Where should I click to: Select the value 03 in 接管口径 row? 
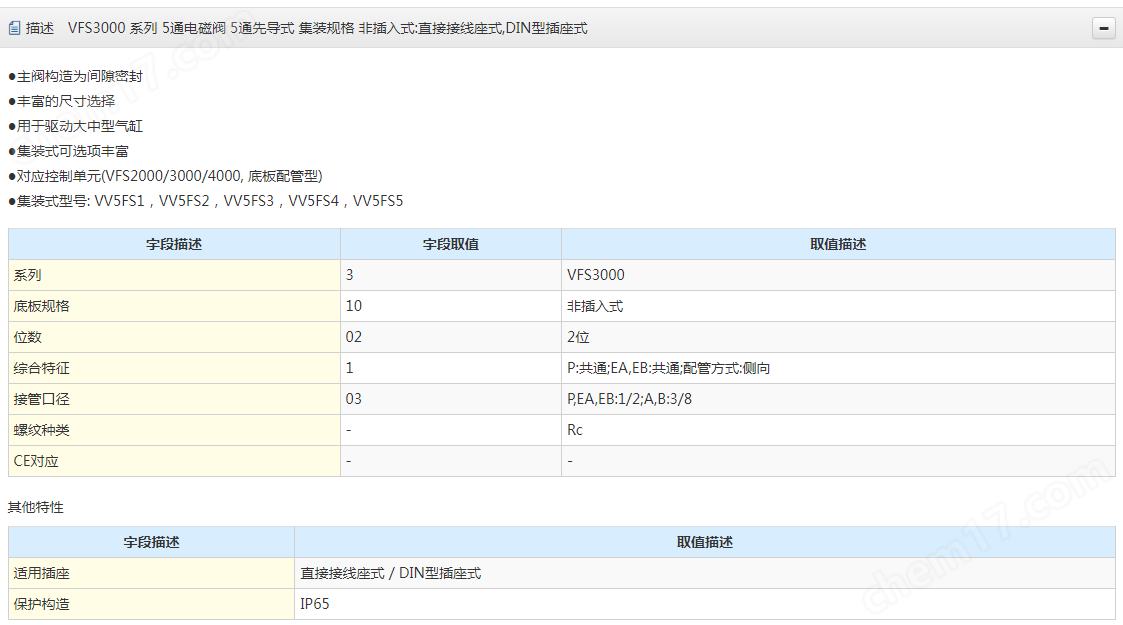coord(450,399)
